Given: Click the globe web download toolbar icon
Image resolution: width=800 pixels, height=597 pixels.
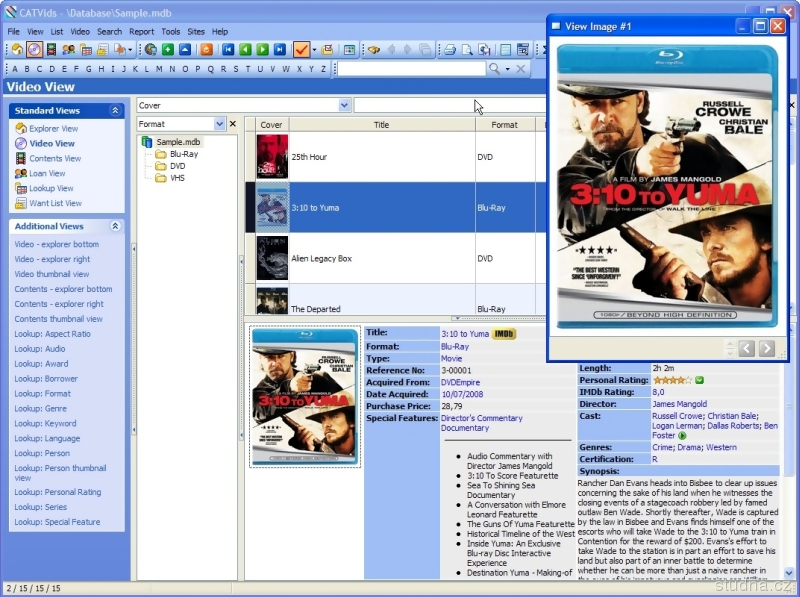Looking at the screenshot, I should point(151,49).
